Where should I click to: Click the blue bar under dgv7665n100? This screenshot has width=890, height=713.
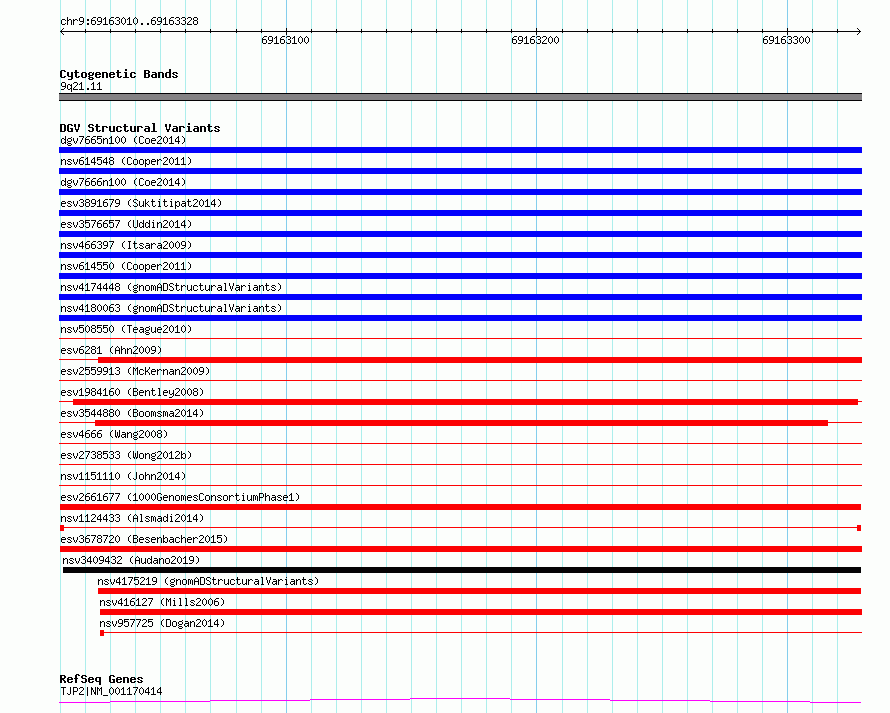(x=460, y=150)
